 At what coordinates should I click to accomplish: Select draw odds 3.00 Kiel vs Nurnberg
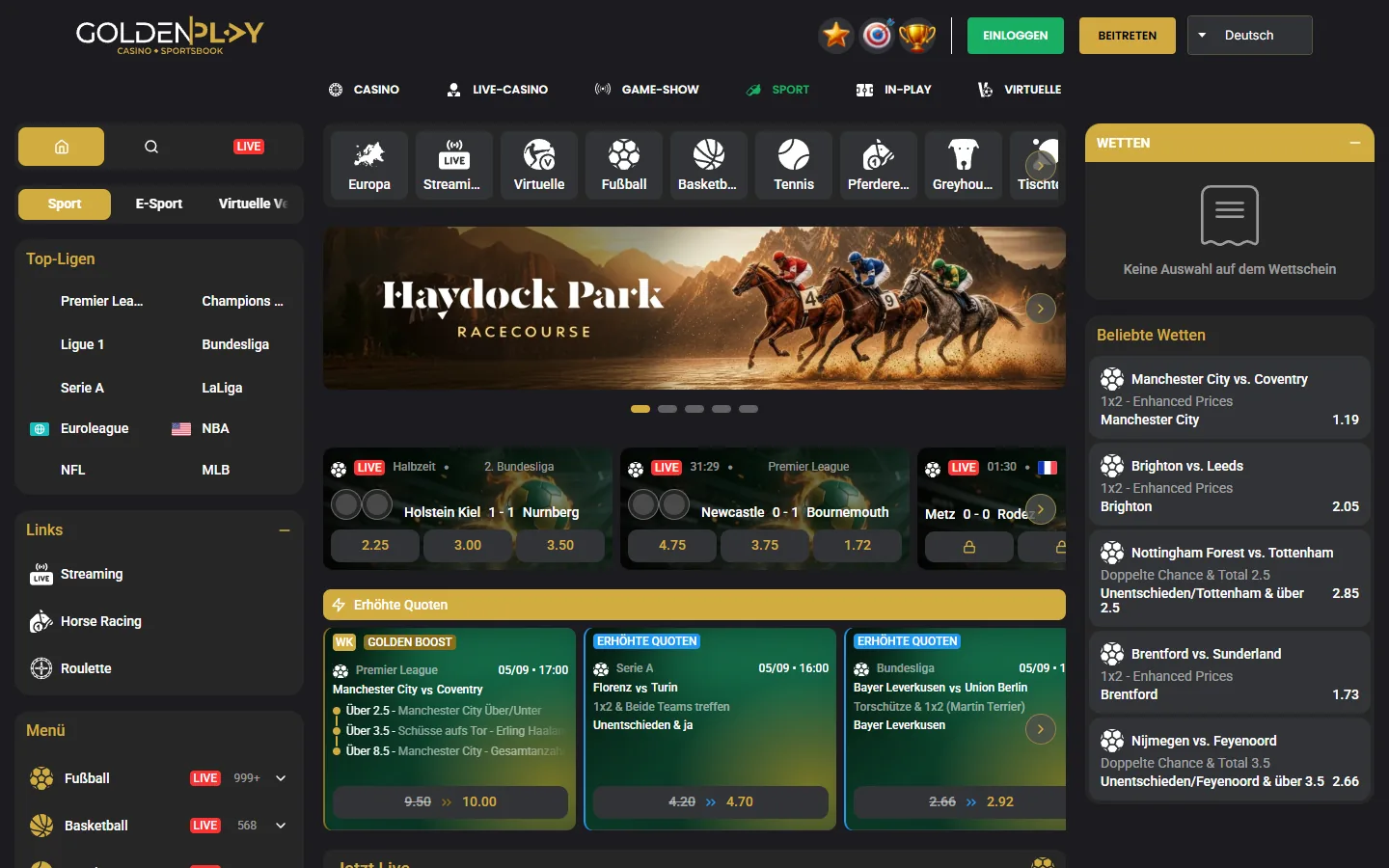click(x=468, y=545)
